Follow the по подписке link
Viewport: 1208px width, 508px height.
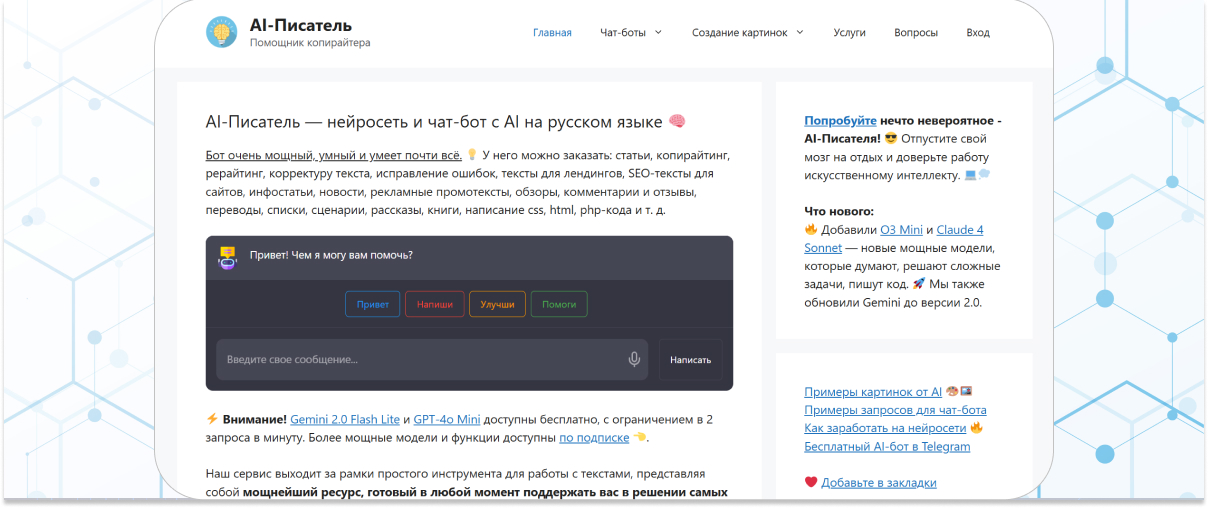coord(594,438)
